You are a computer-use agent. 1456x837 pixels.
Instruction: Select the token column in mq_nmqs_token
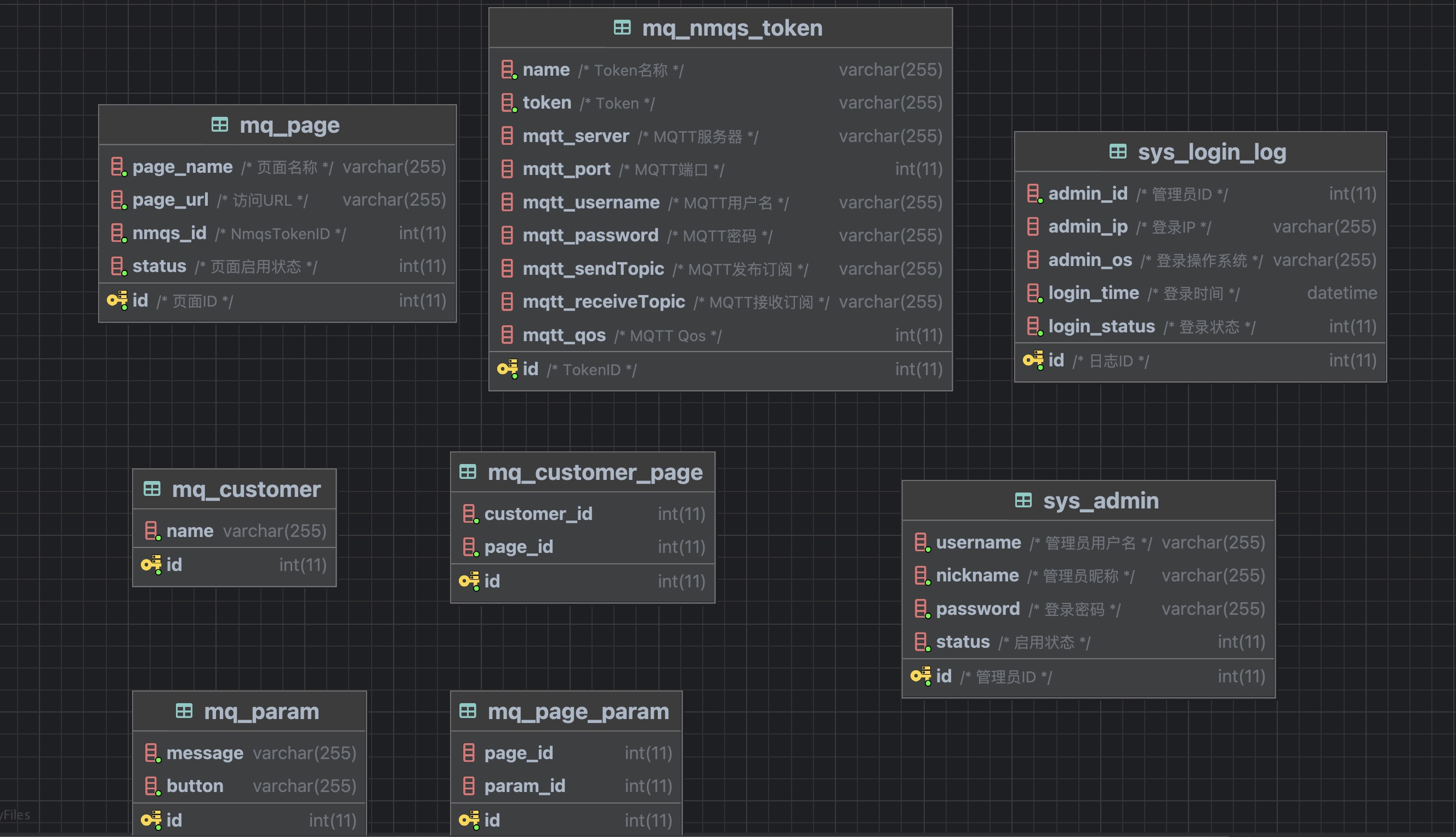(x=720, y=103)
